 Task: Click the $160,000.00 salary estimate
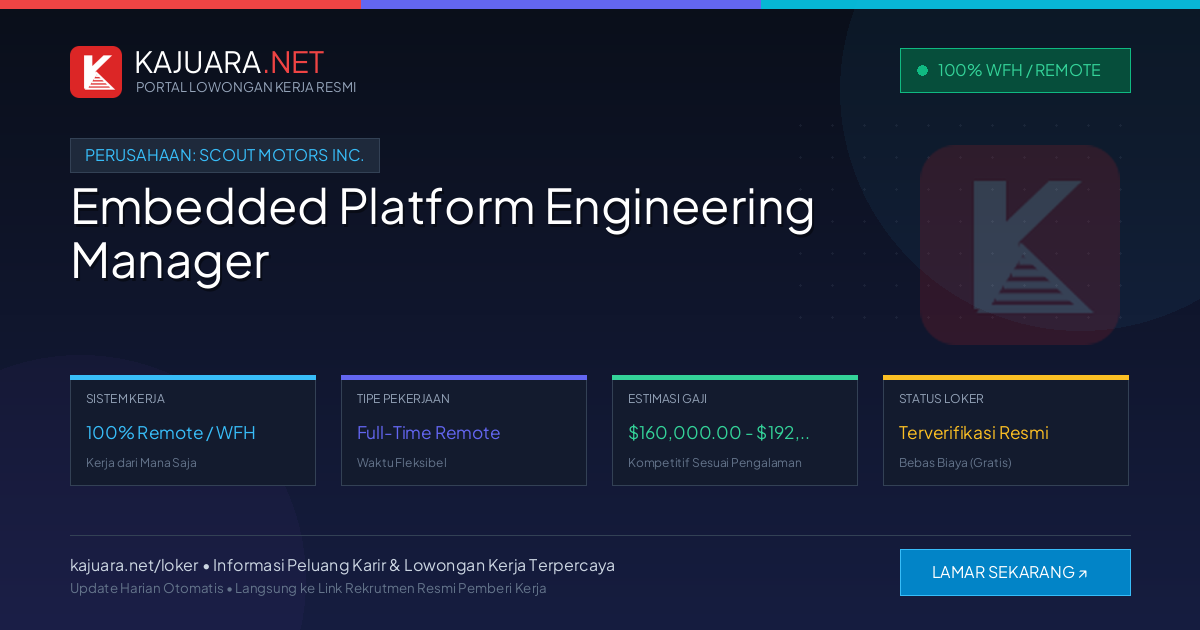pos(719,433)
